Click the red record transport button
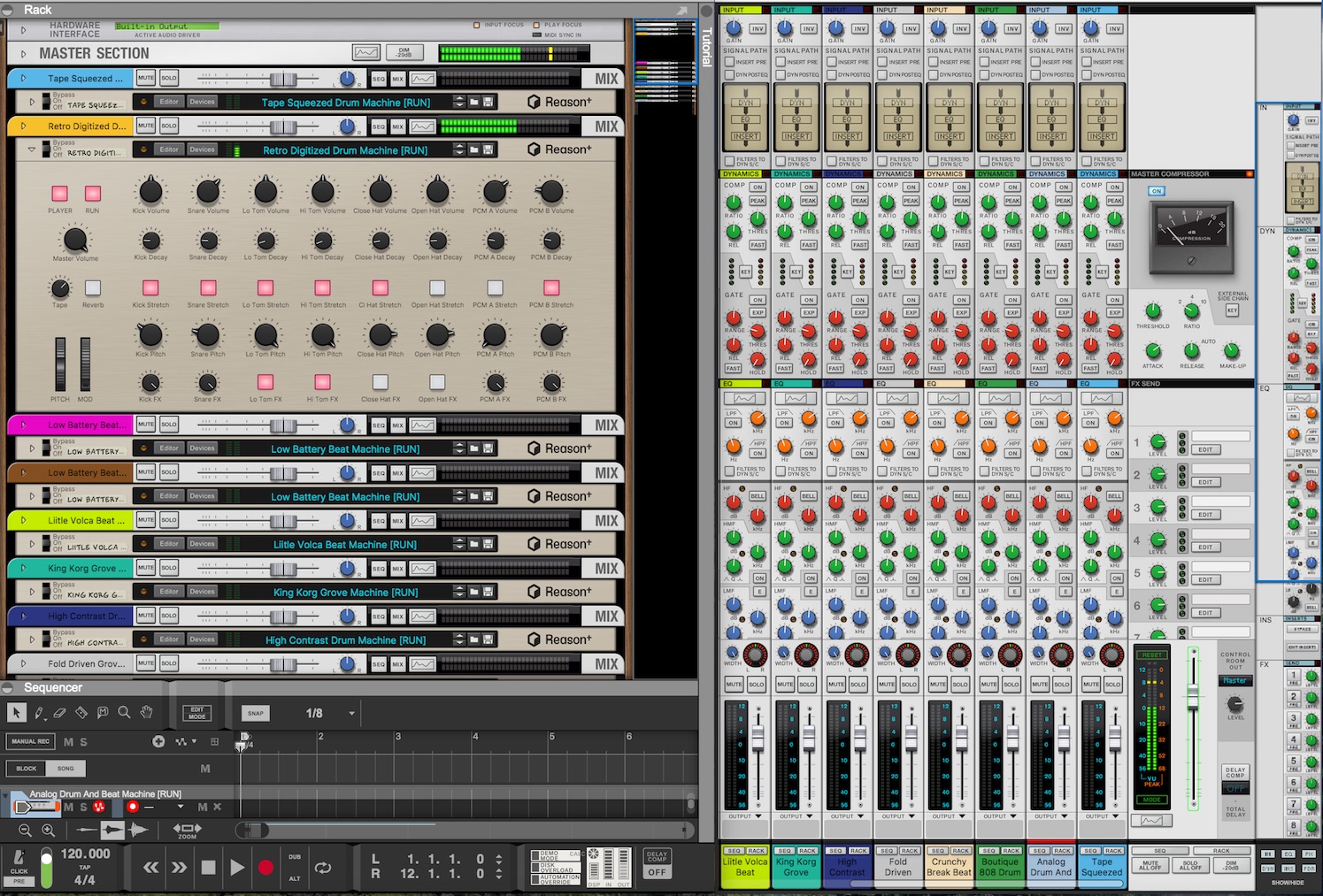The height and width of the screenshot is (896, 1323). click(x=265, y=868)
